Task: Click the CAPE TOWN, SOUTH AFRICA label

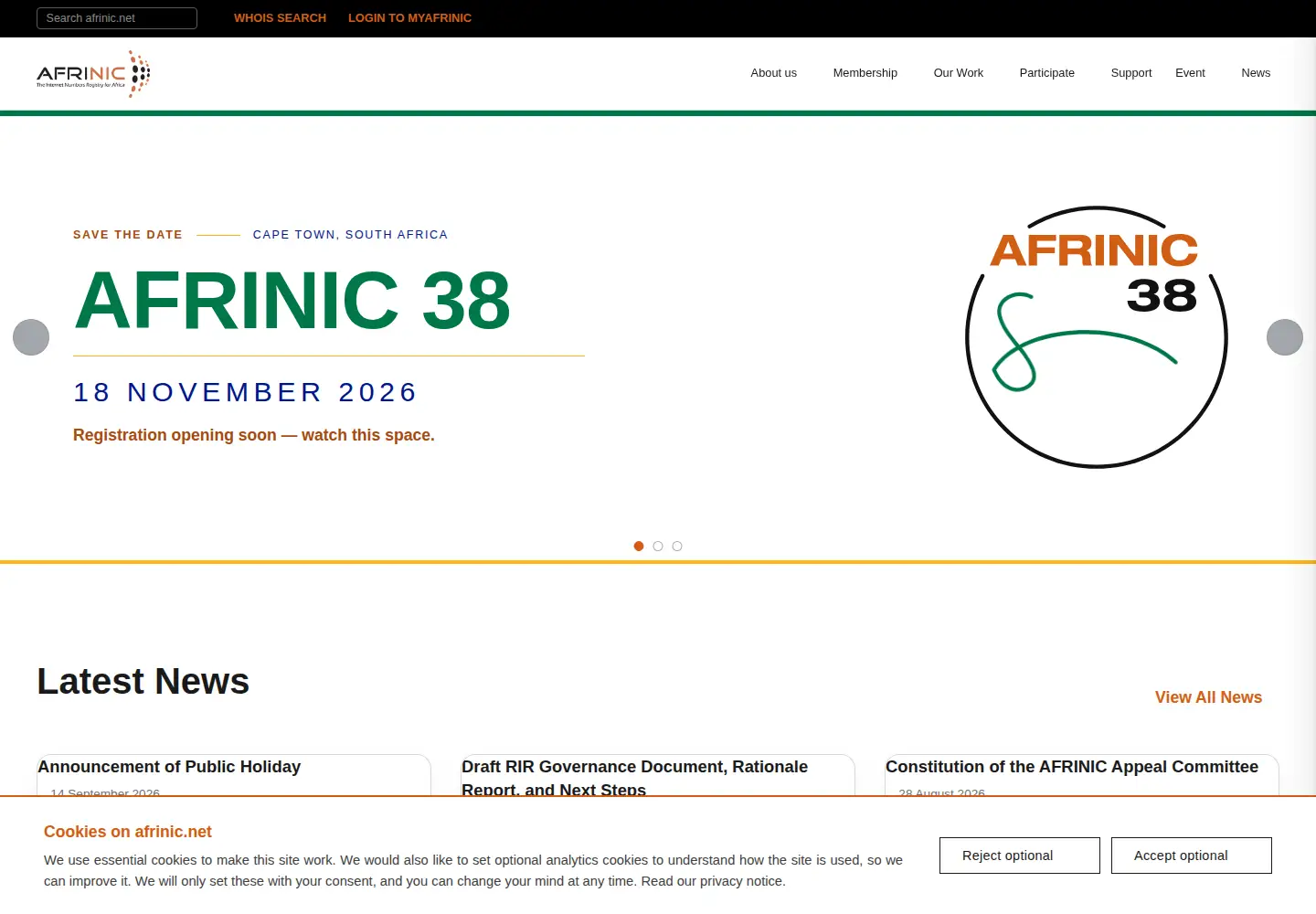Action: 350,235
